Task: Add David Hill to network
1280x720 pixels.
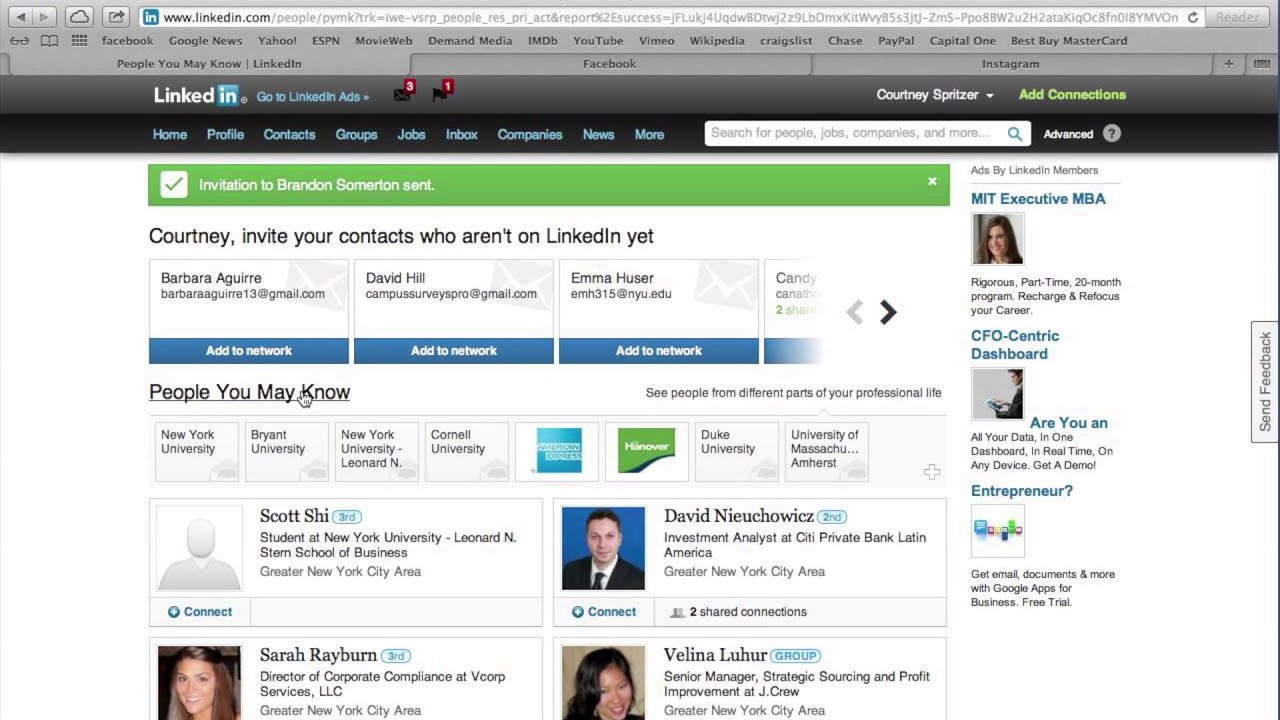Action: (454, 351)
